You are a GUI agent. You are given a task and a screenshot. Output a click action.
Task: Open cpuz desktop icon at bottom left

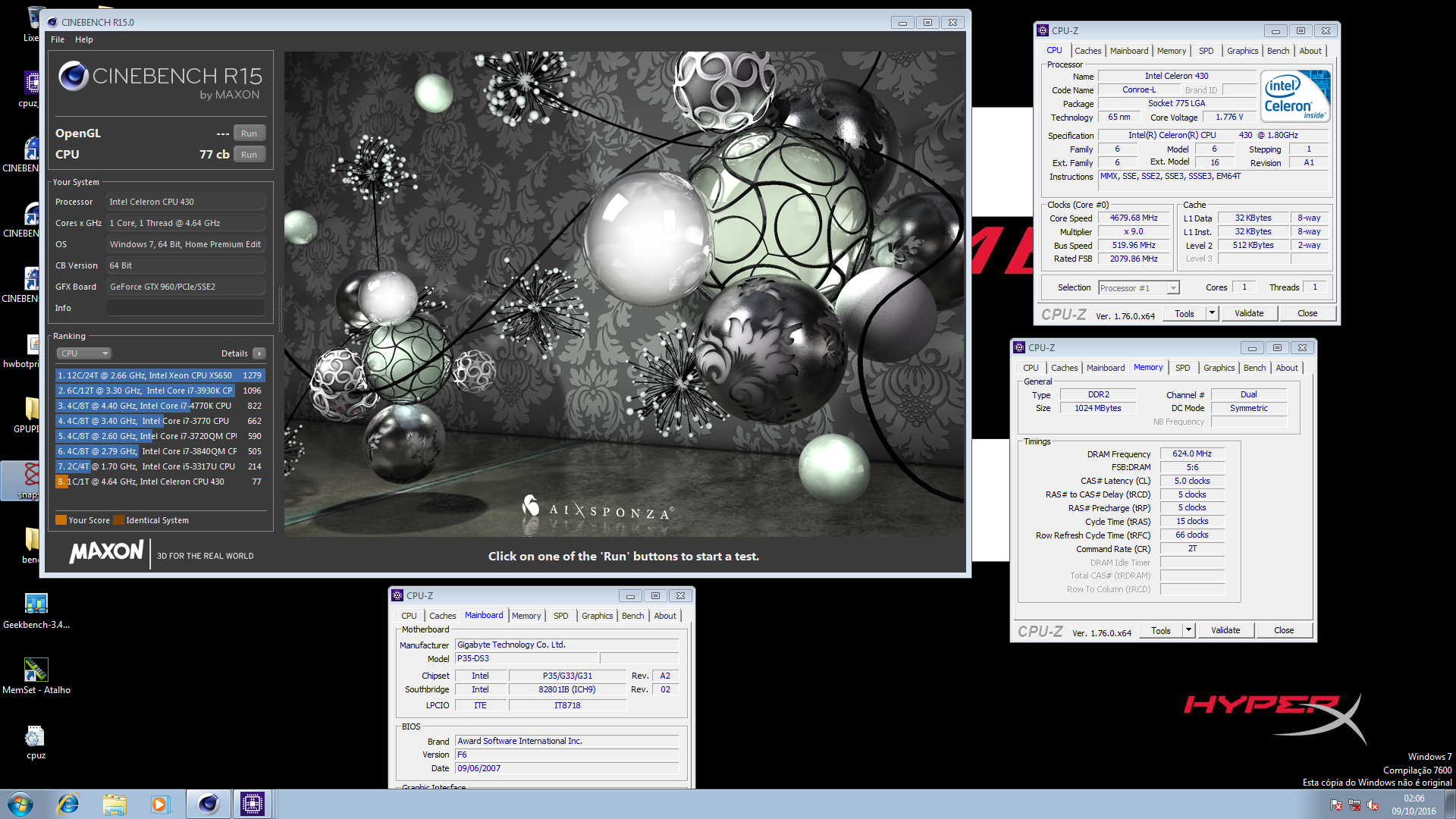36,742
